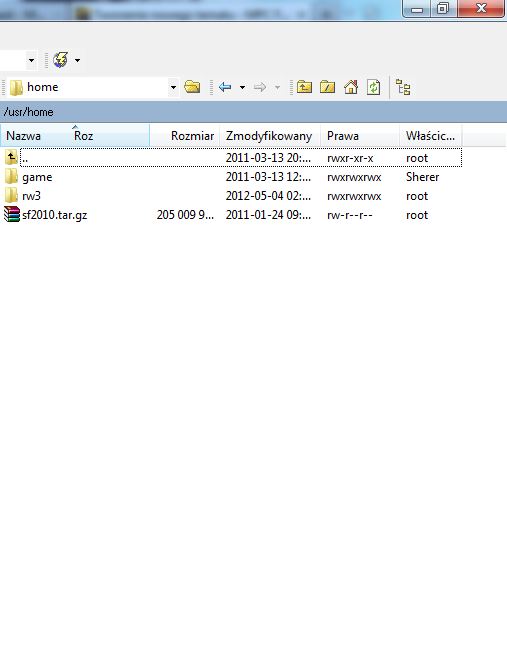Click the owner root of the rw3 row
This screenshot has height=669, width=507.
pyautogui.click(x=417, y=196)
